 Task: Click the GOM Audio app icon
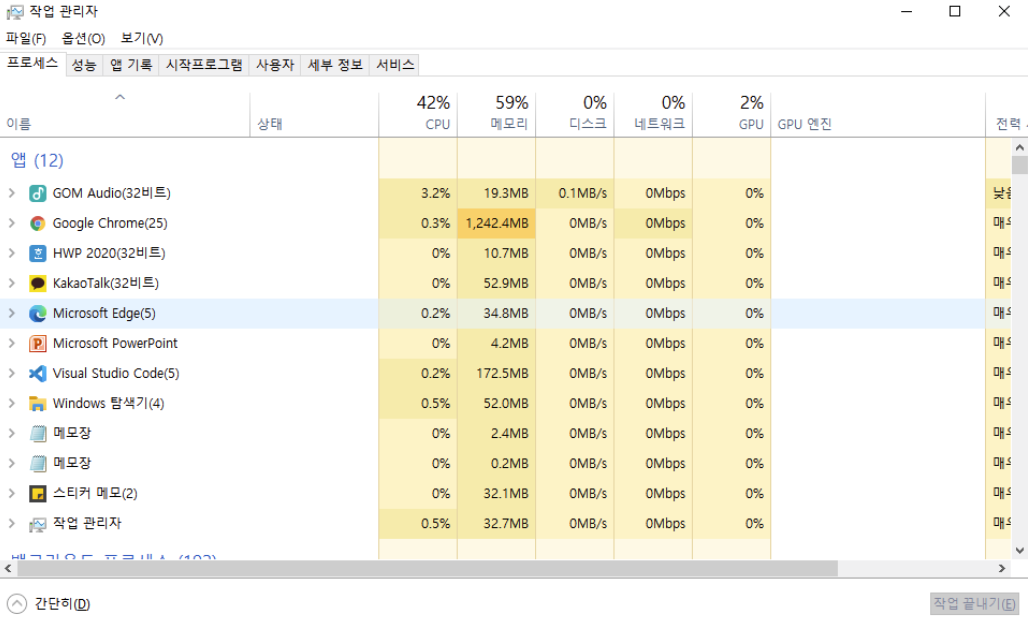[37, 193]
